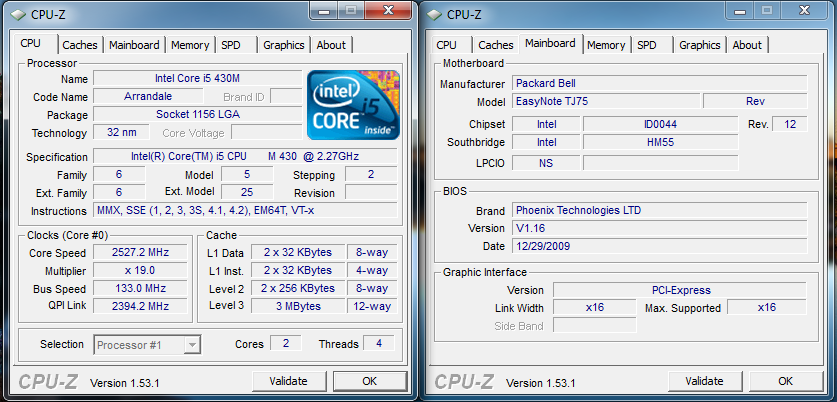Select the CPU tab in left window
The width and height of the screenshot is (837, 402).
(x=30, y=44)
